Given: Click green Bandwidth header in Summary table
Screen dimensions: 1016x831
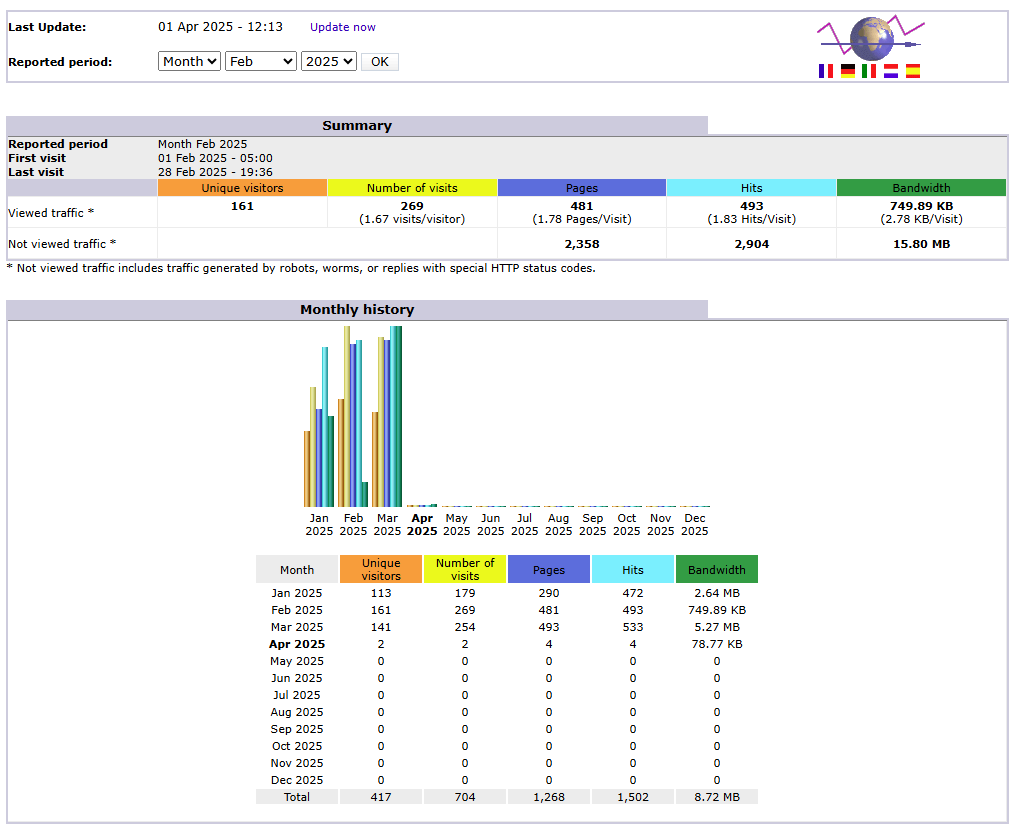Looking at the screenshot, I should (921, 188).
